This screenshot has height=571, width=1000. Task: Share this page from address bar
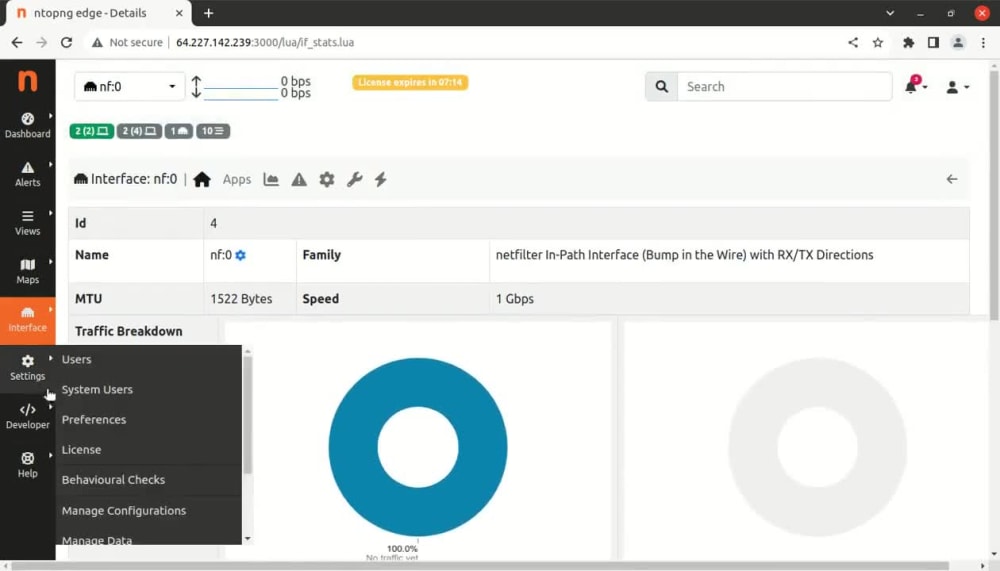pyautogui.click(x=853, y=42)
